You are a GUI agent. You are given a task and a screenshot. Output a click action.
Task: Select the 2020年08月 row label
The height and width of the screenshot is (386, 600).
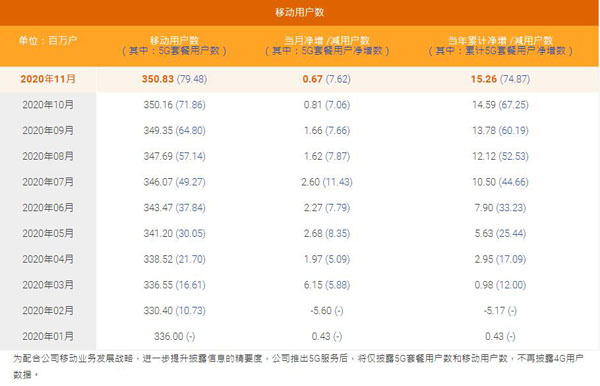pyautogui.click(x=48, y=156)
